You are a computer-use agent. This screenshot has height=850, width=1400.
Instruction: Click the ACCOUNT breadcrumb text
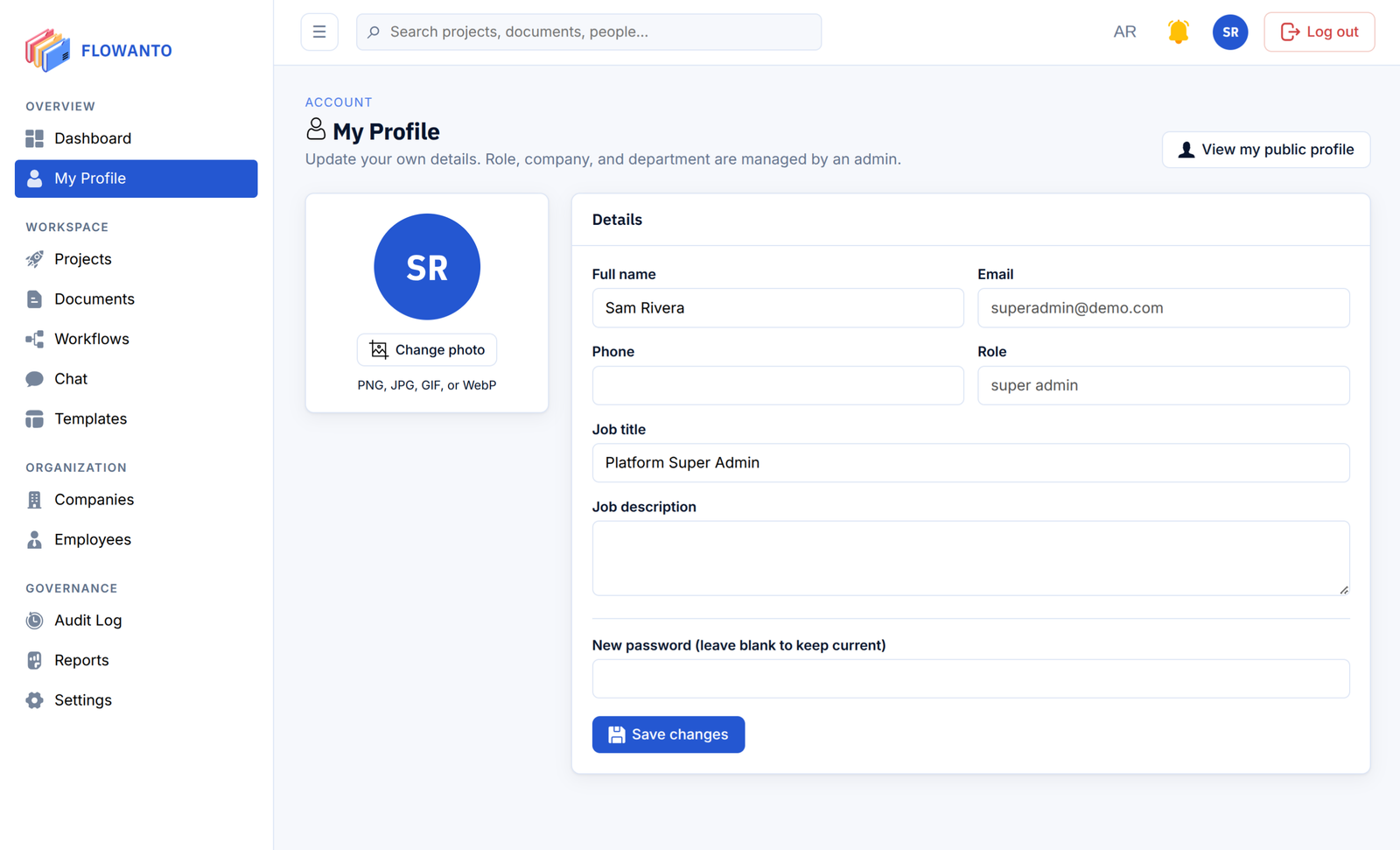pos(339,102)
